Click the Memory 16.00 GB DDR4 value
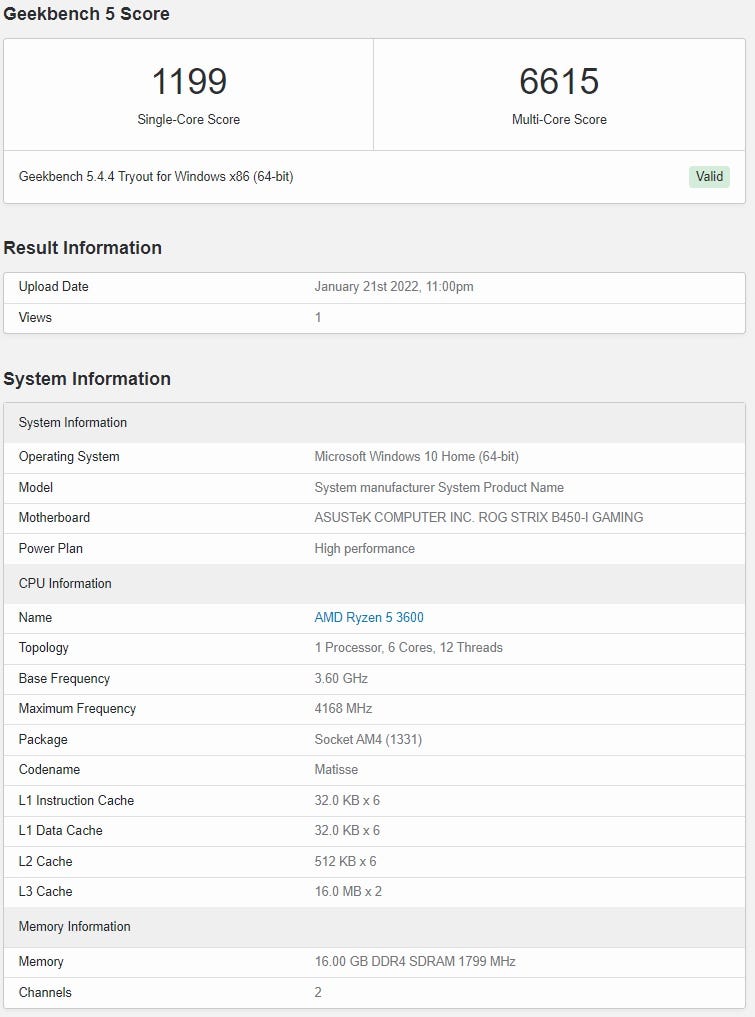 (x=415, y=962)
